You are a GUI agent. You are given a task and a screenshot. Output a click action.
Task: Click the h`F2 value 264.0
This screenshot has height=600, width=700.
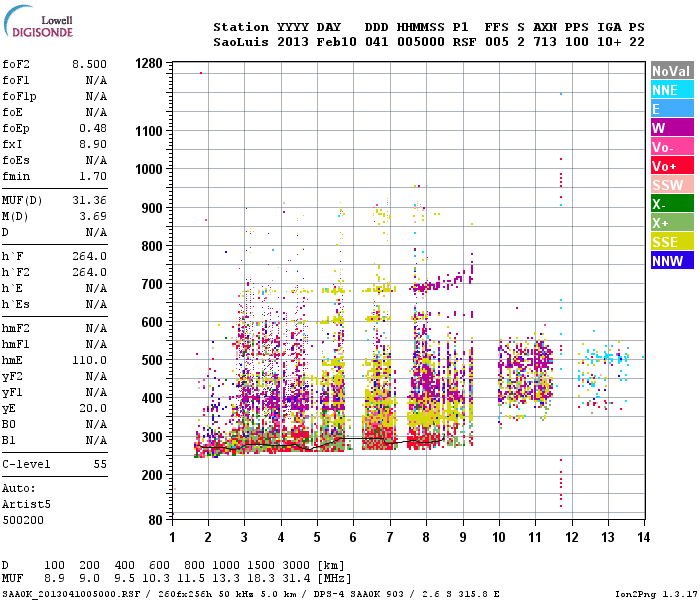[89, 272]
